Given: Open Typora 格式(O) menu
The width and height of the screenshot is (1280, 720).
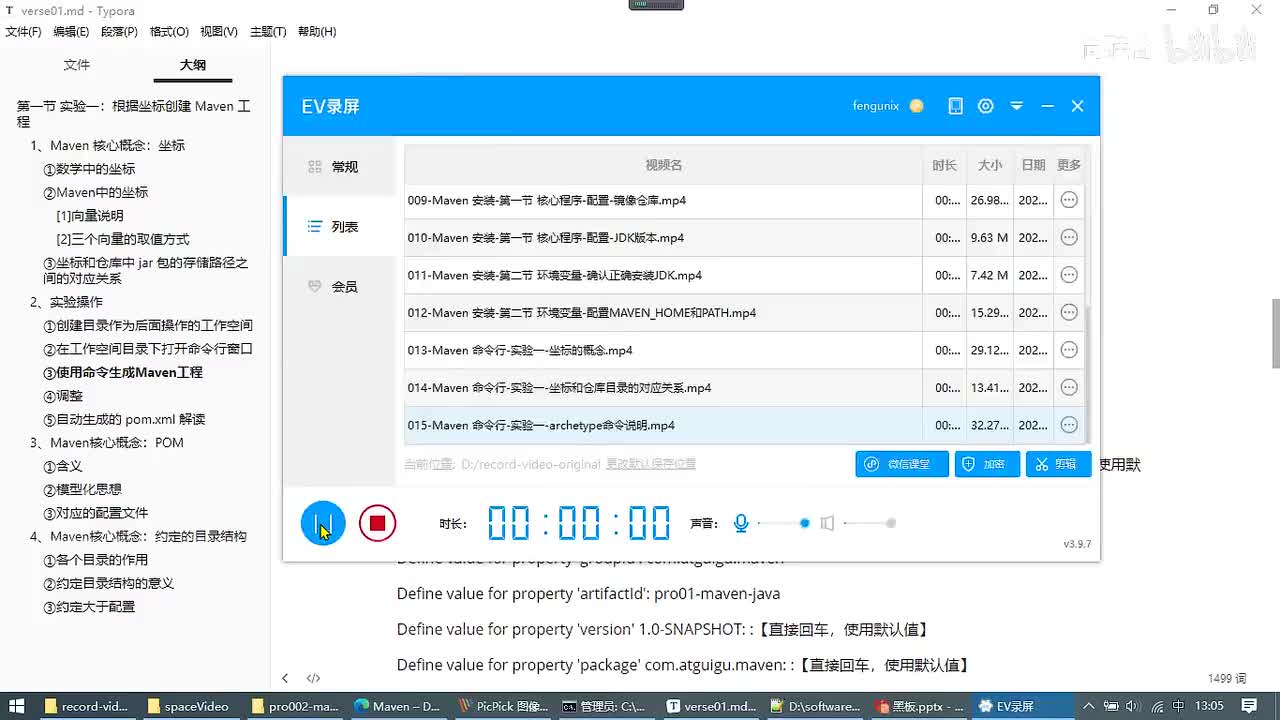Looking at the screenshot, I should coord(169,32).
